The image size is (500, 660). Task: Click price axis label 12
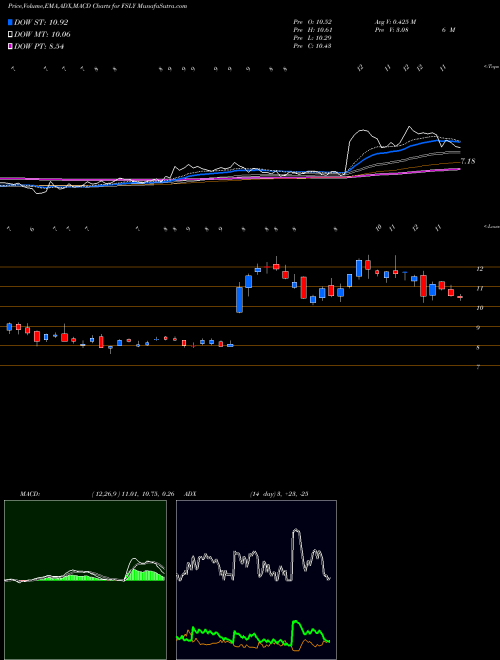tap(479, 269)
